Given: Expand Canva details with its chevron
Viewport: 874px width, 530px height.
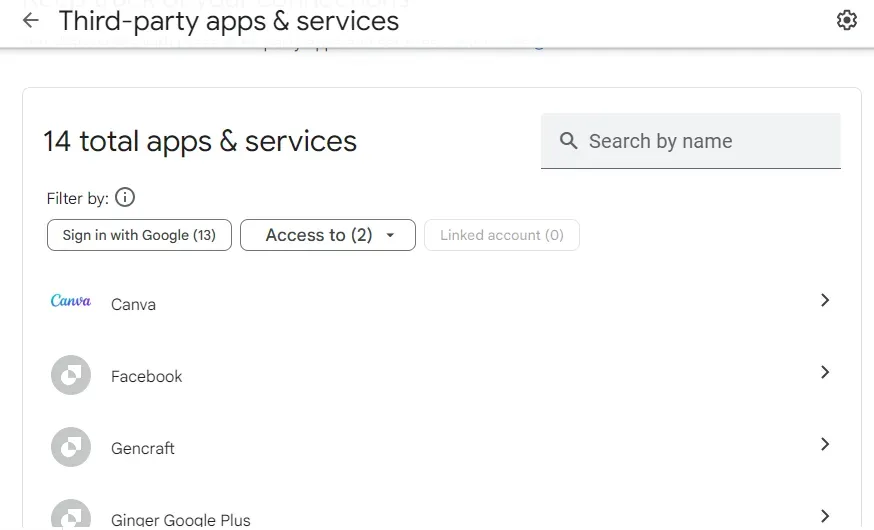Looking at the screenshot, I should coord(825,300).
